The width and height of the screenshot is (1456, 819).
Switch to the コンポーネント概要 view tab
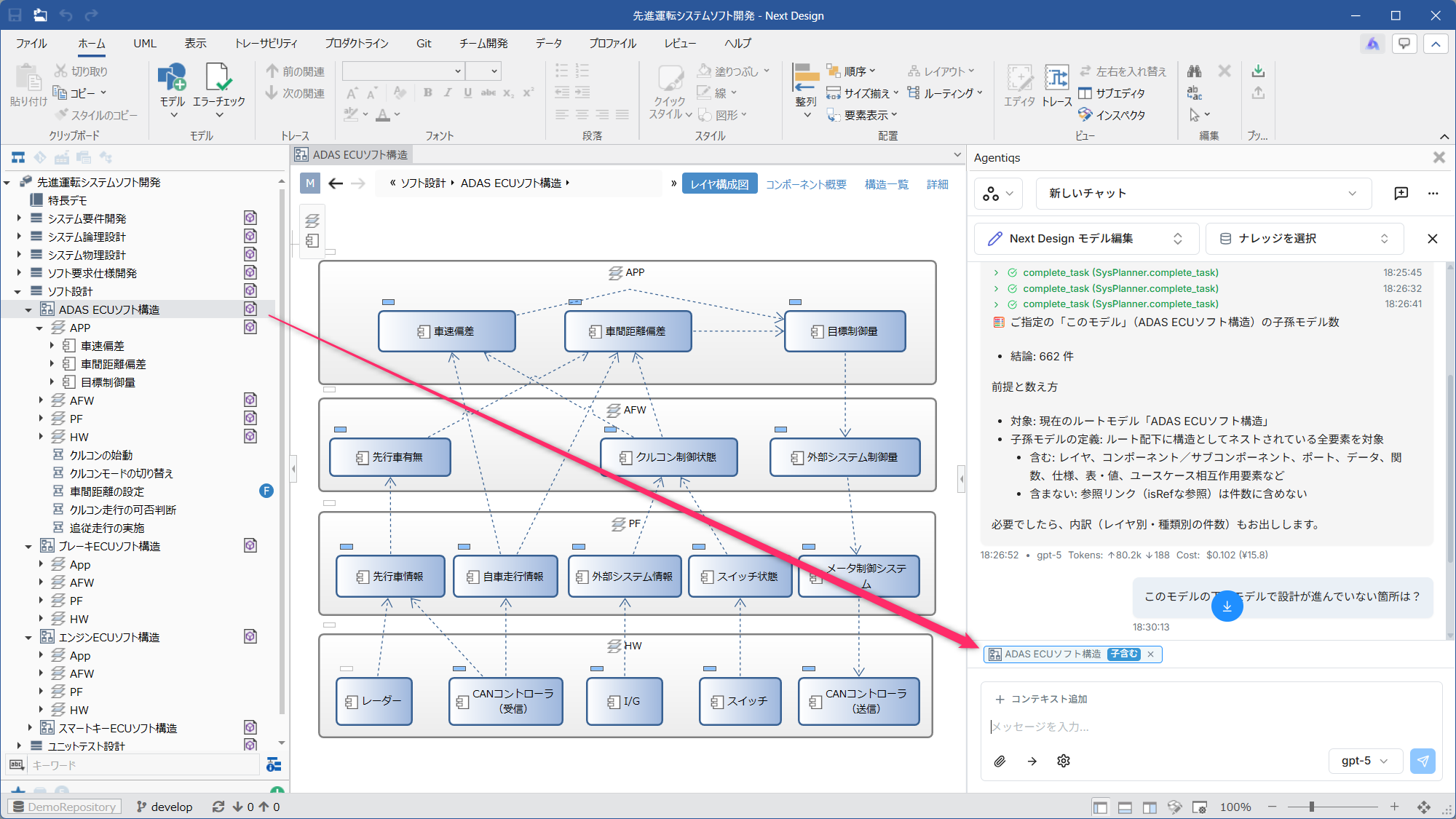click(x=806, y=184)
